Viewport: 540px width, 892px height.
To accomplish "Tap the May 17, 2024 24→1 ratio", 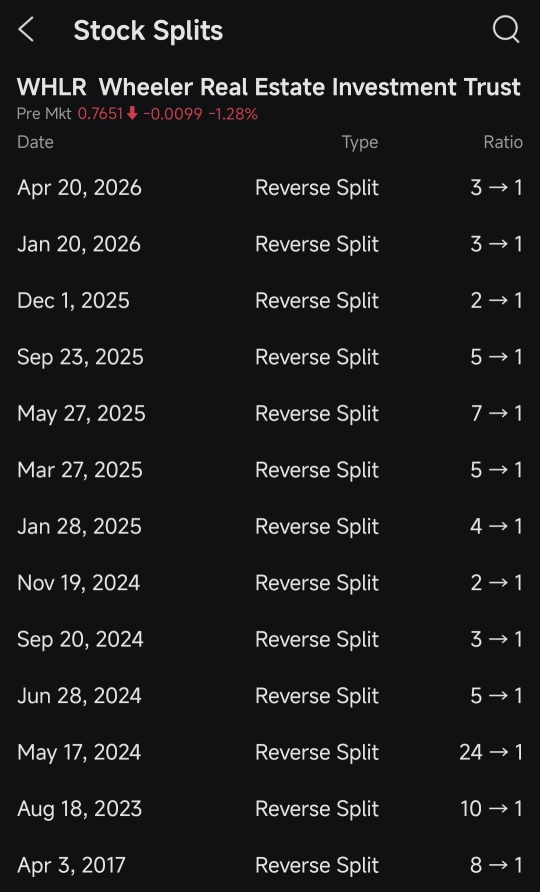I will click(x=490, y=752).
